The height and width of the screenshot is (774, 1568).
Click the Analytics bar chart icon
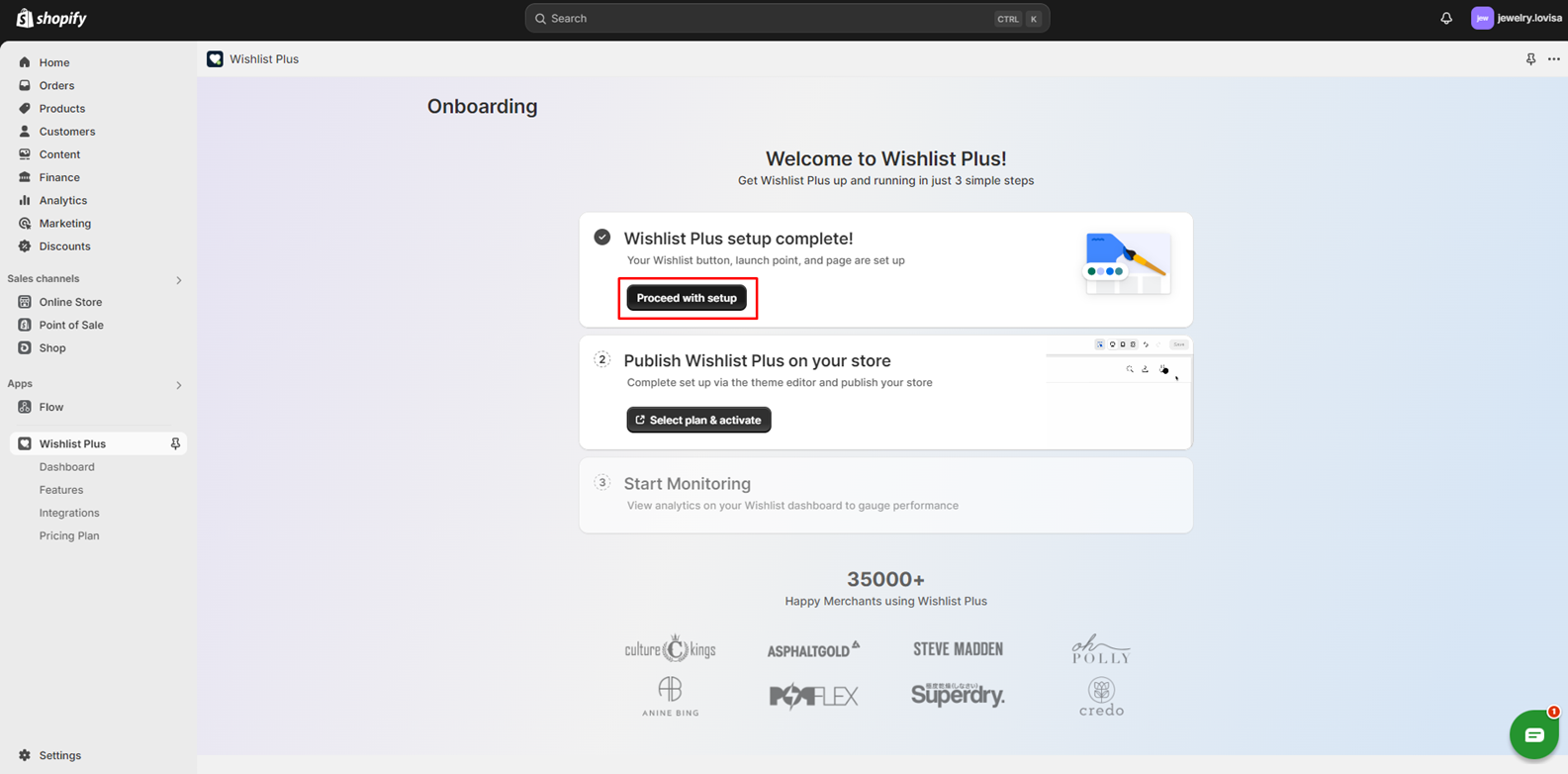click(25, 200)
